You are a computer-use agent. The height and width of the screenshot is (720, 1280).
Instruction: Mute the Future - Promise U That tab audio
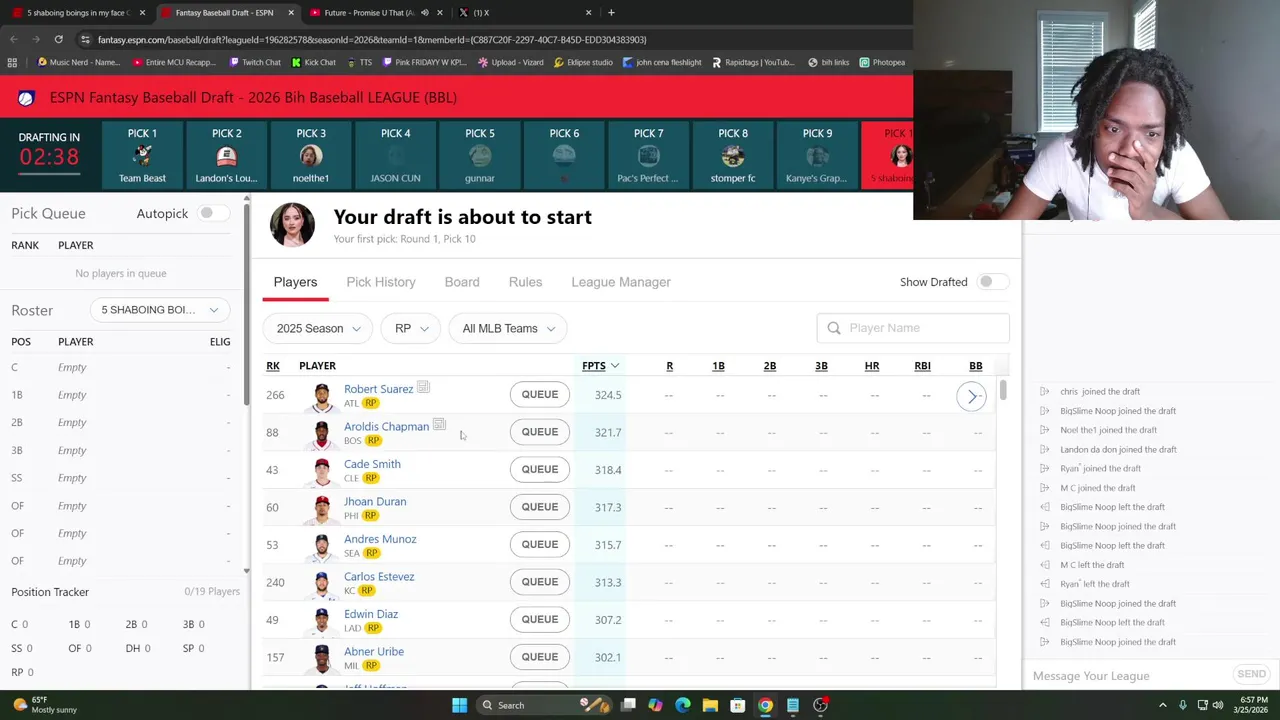coord(424,12)
